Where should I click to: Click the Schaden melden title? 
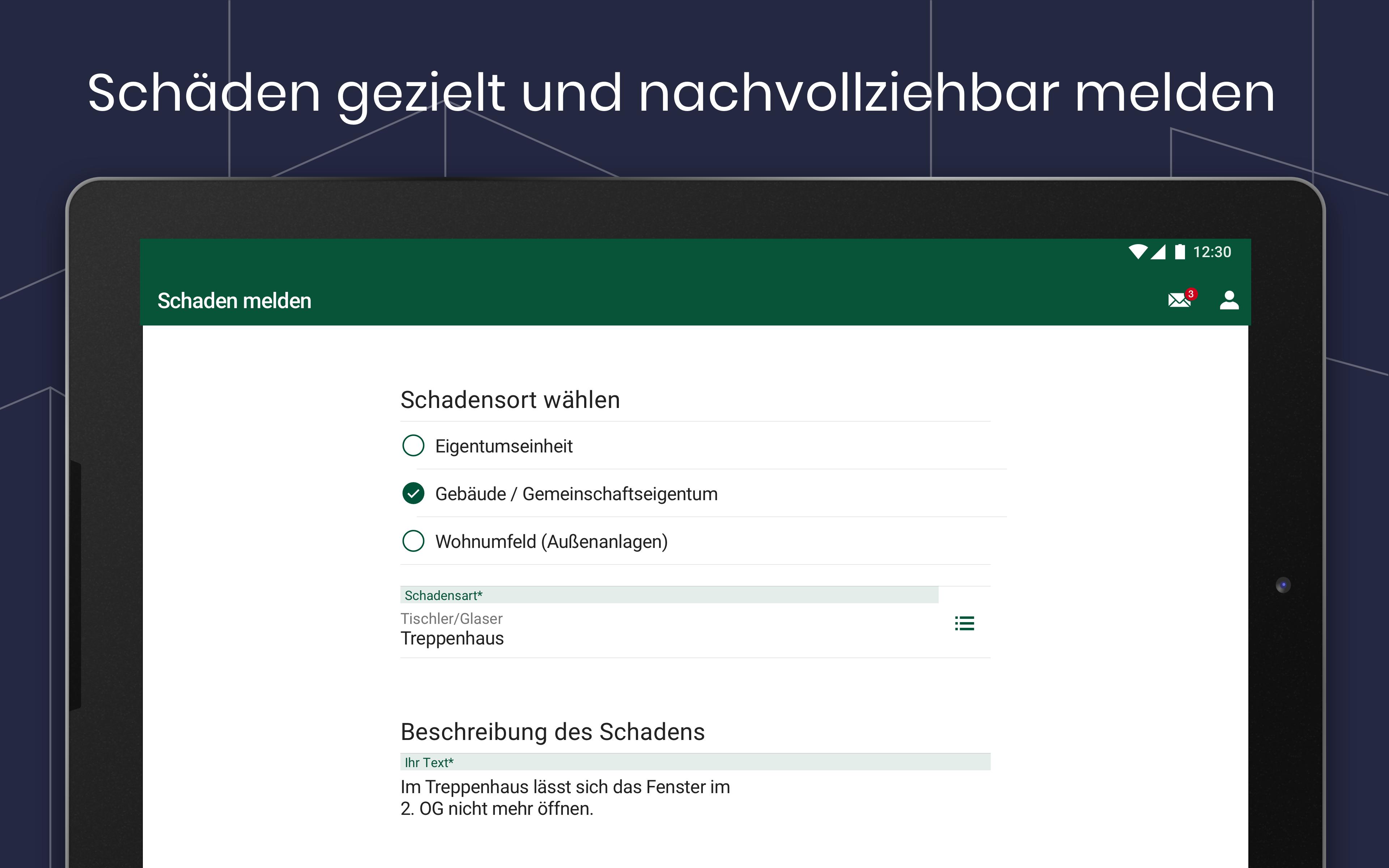click(x=234, y=301)
